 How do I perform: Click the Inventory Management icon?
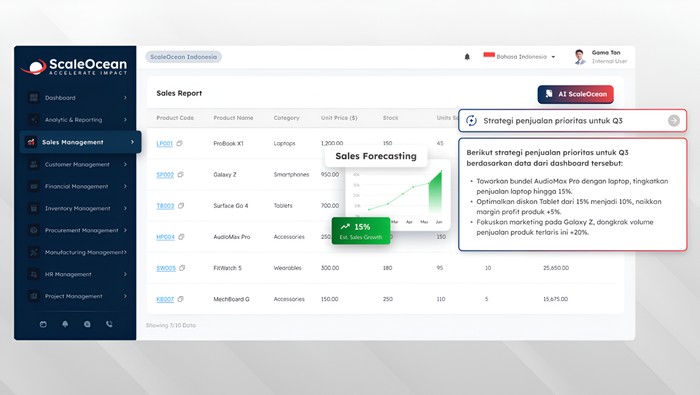click(33, 208)
